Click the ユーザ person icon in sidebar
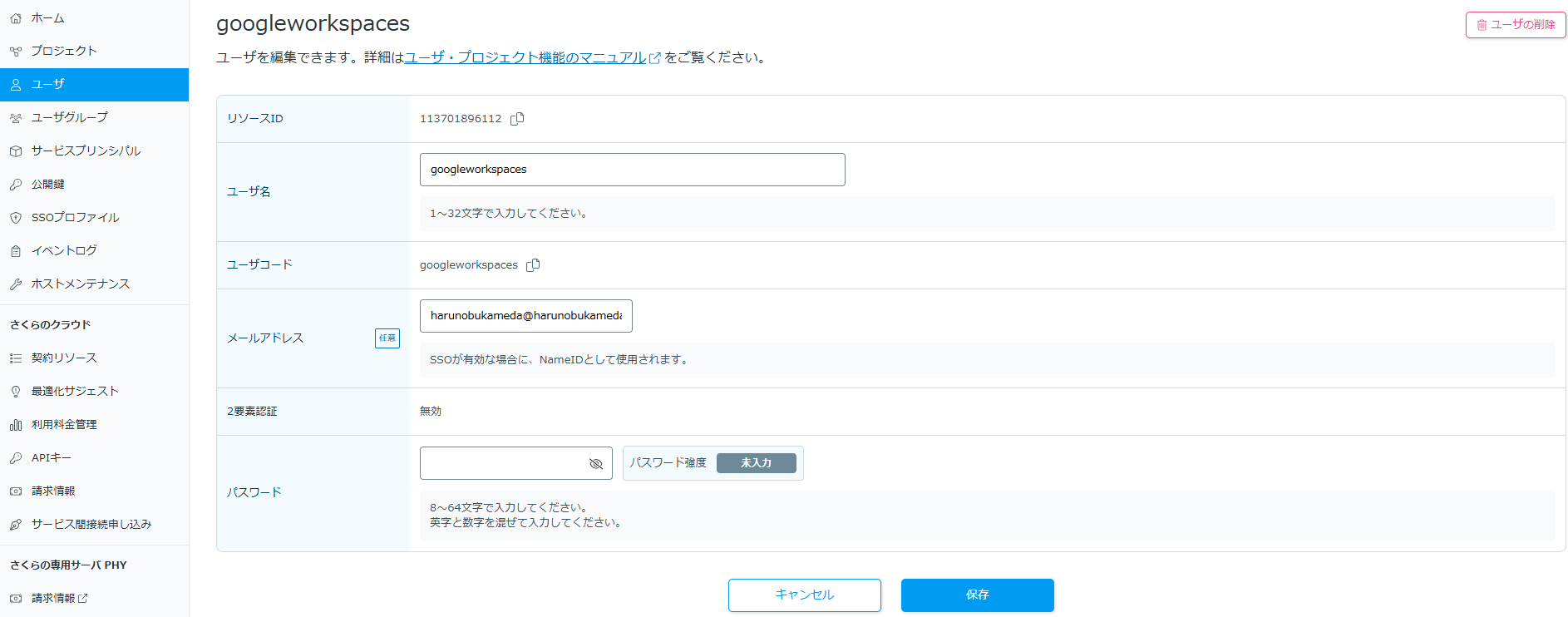This screenshot has width=1568, height=617. [x=16, y=85]
